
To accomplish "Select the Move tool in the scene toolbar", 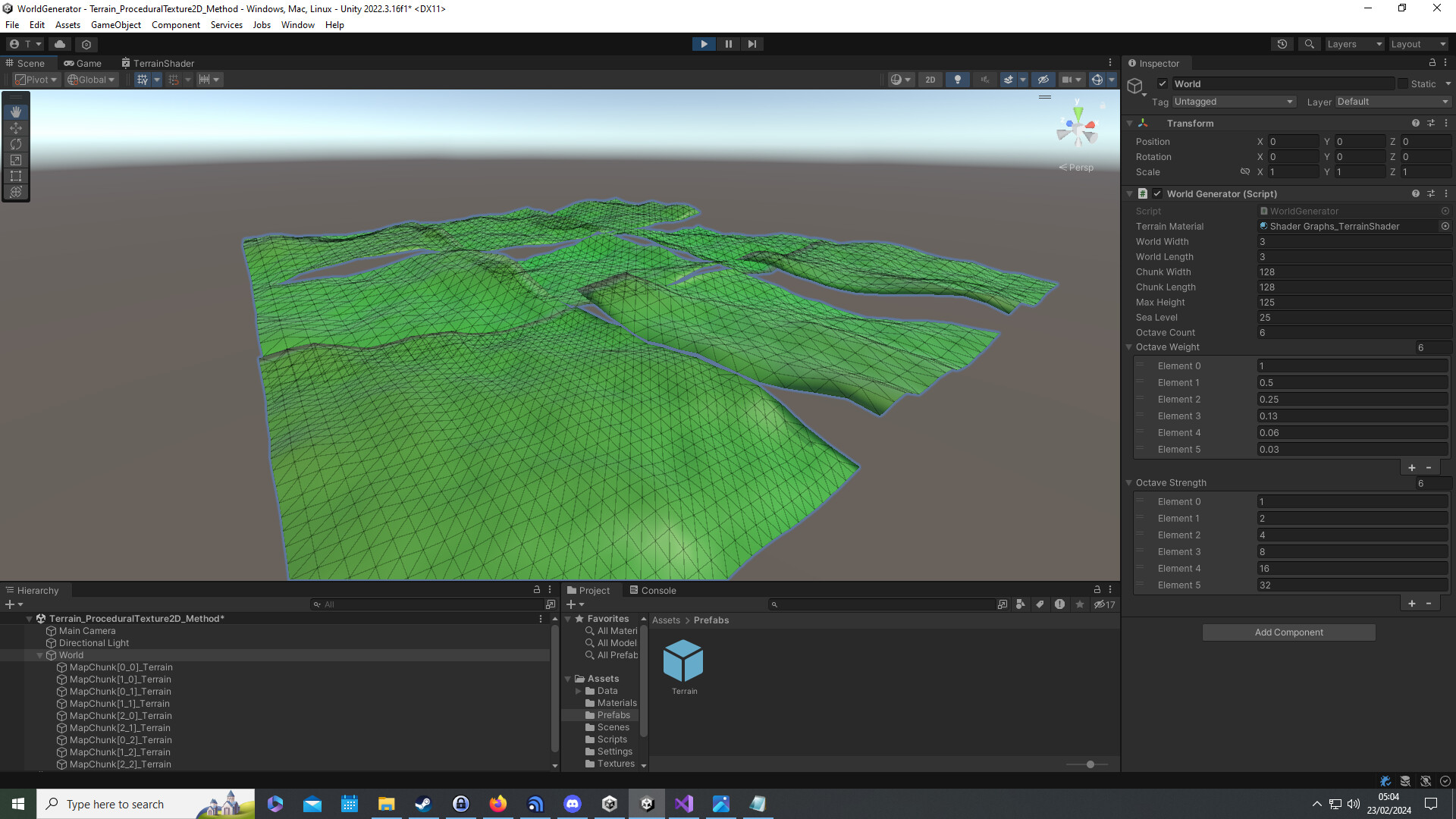I will click(16, 128).
